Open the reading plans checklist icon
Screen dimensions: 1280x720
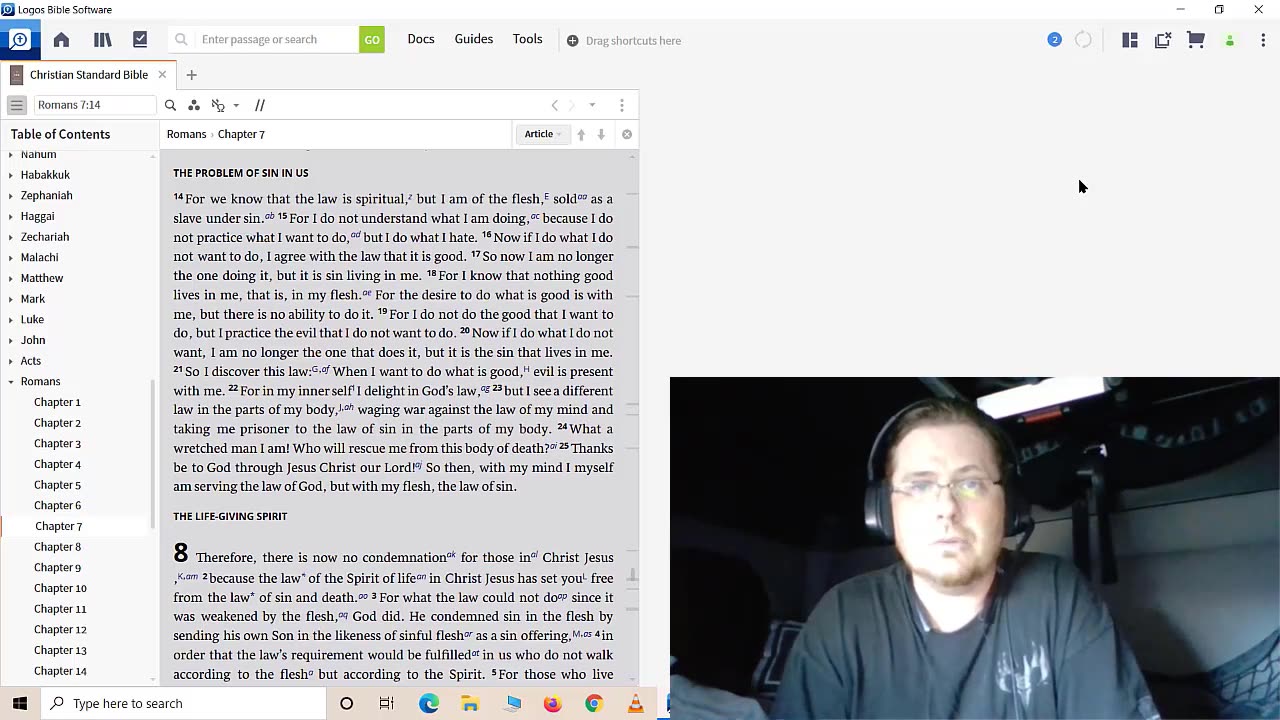point(140,40)
